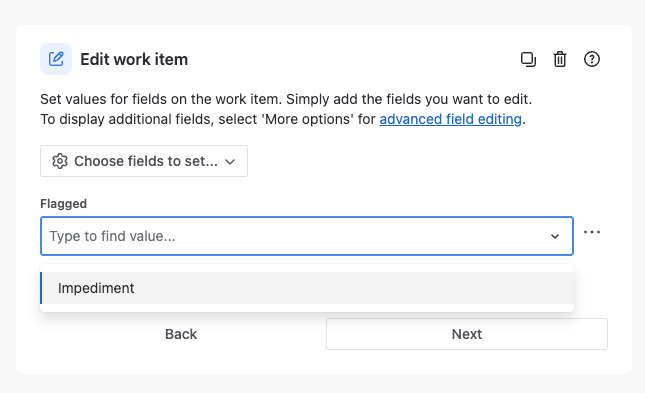
Task: Click the Flagged field label
Action: pos(64,204)
